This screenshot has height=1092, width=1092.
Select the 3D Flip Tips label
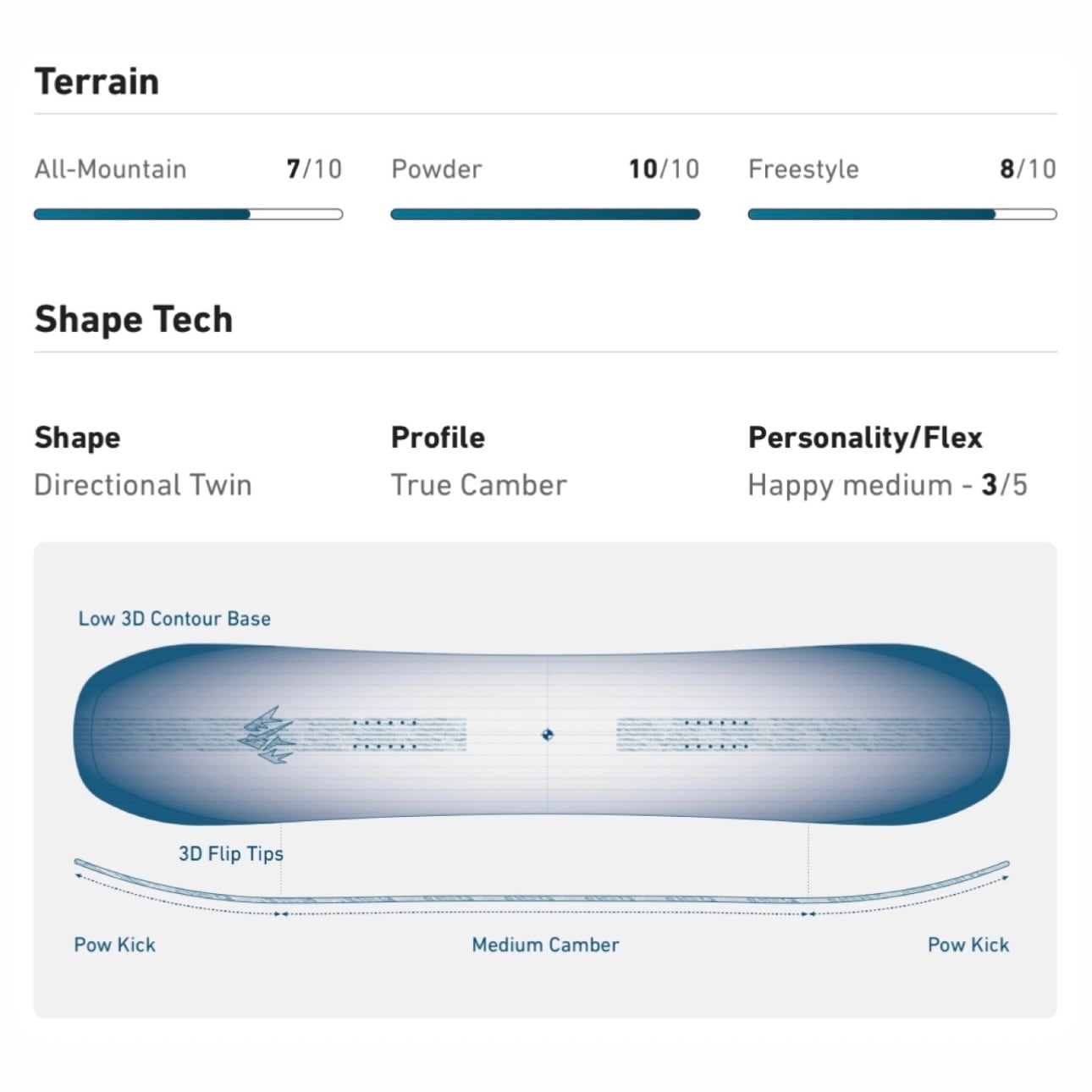[230, 853]
